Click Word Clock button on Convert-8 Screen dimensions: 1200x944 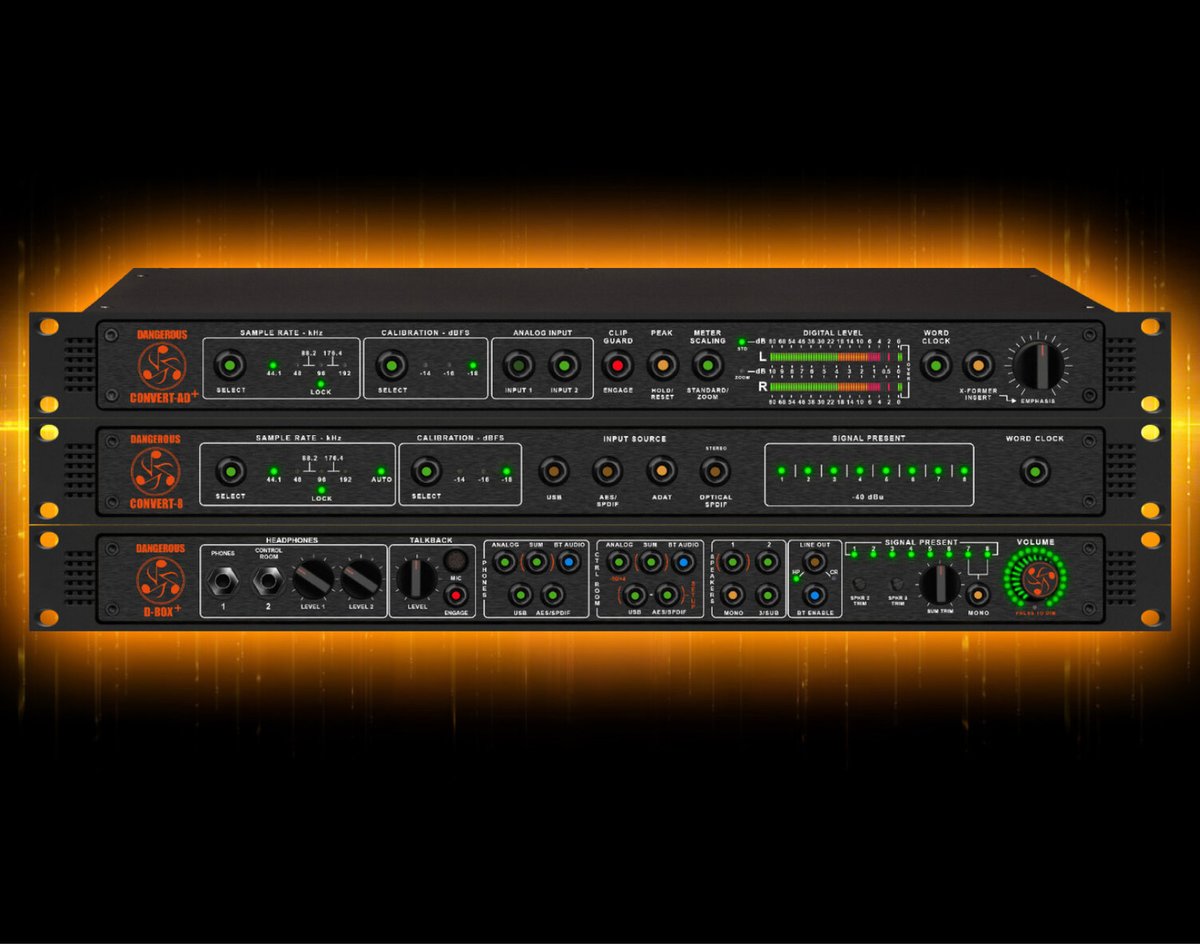pos(1035,470)
